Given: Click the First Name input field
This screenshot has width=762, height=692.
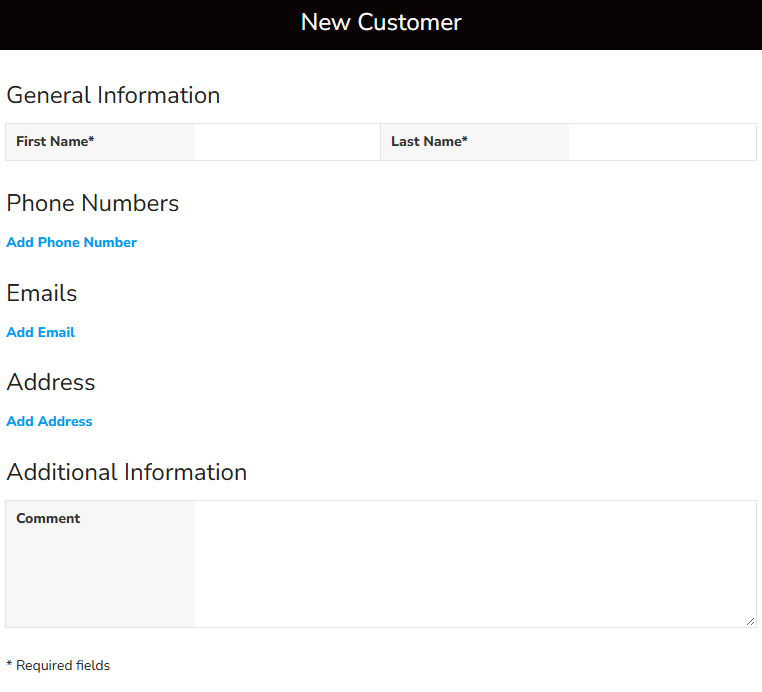Looking at the screenshot, I should point(286,142).
